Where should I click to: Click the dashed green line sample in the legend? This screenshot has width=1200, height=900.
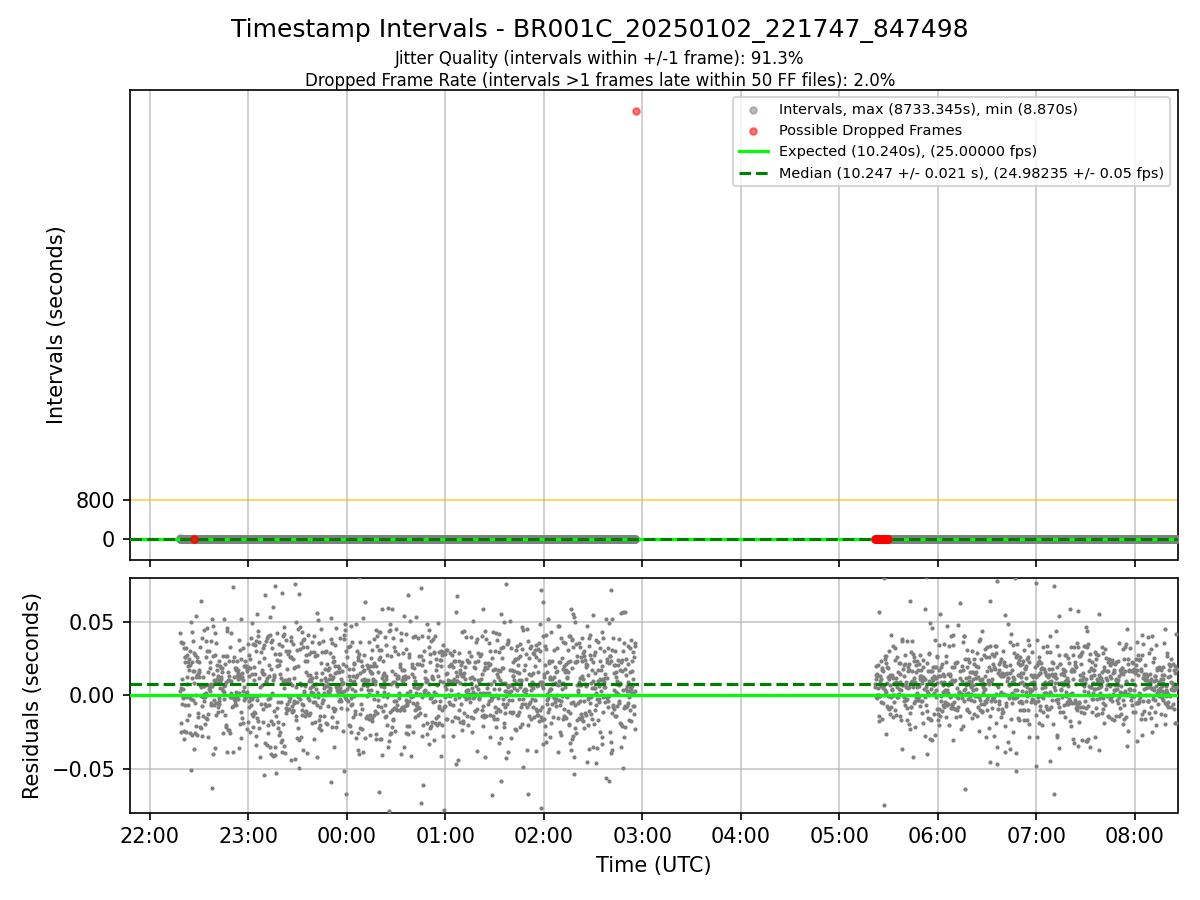(x=754, y=173)
